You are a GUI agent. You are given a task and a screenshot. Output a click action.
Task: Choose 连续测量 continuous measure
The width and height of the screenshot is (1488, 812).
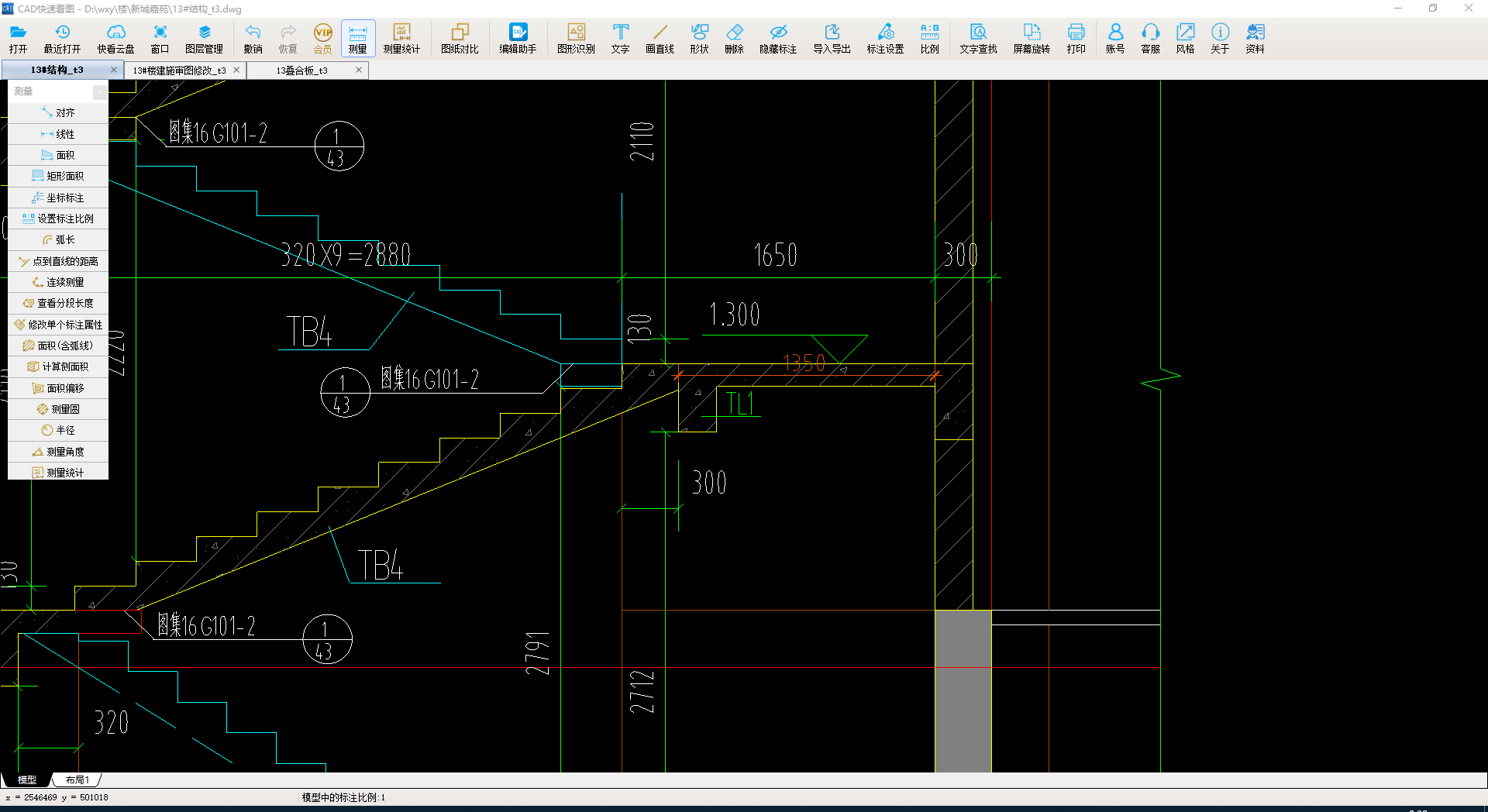(x=58, y=282)
